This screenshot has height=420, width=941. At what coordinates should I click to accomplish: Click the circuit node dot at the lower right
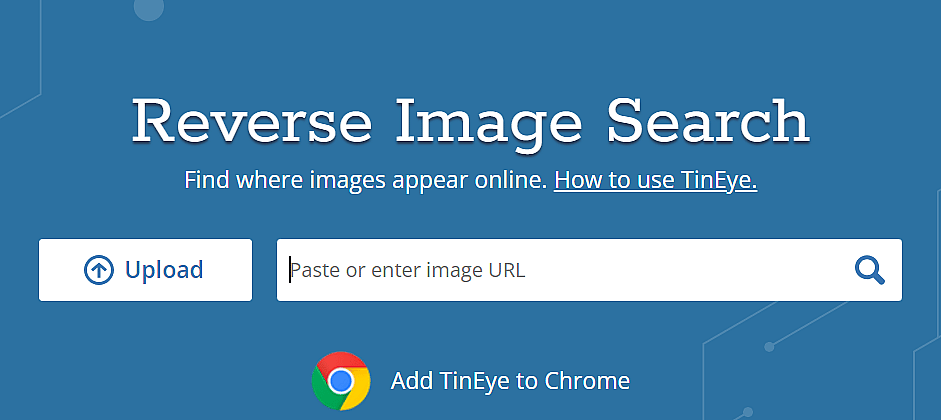[x=769, y=347]
